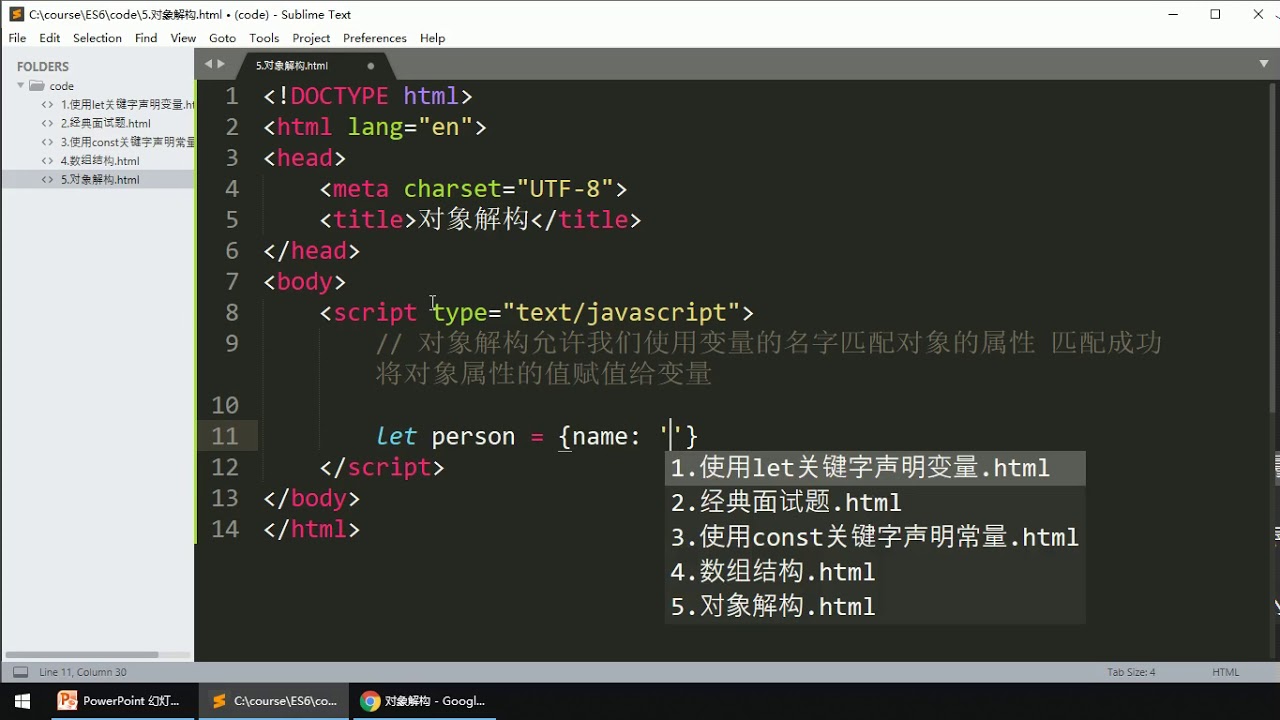The width and height of the screenshot is (1280, 720).
Task: Open Tab Size: 4 selector
Action: coord(1131,673)
